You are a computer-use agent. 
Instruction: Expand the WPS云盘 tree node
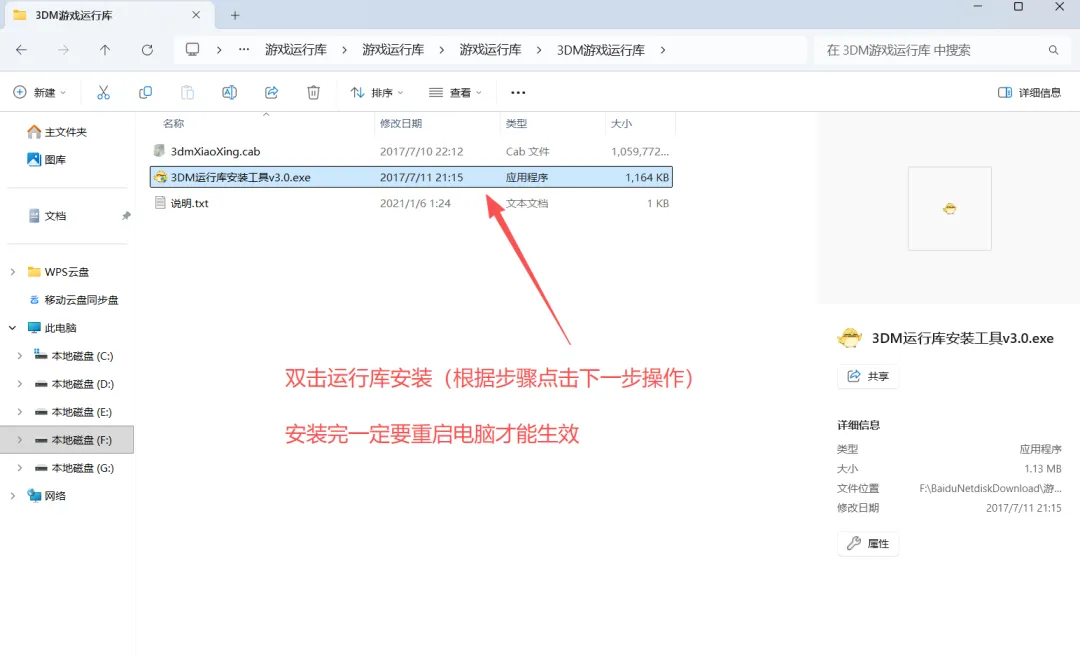pyautogui.click(x=12, y=271)
